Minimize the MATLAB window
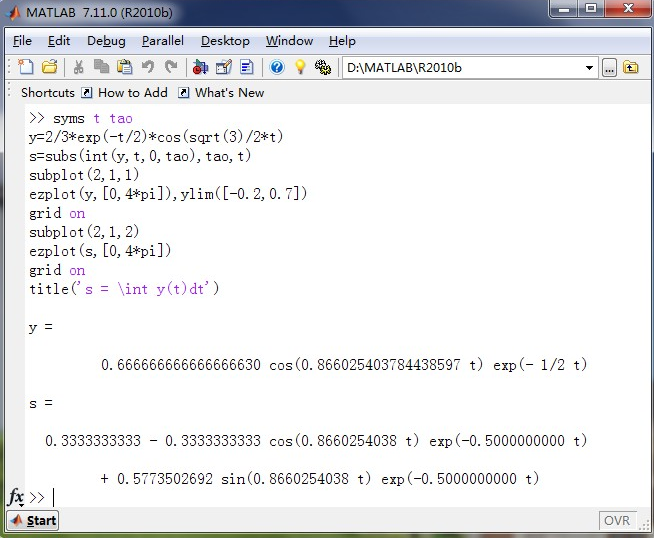654x538 pixels. coord(564,8)
